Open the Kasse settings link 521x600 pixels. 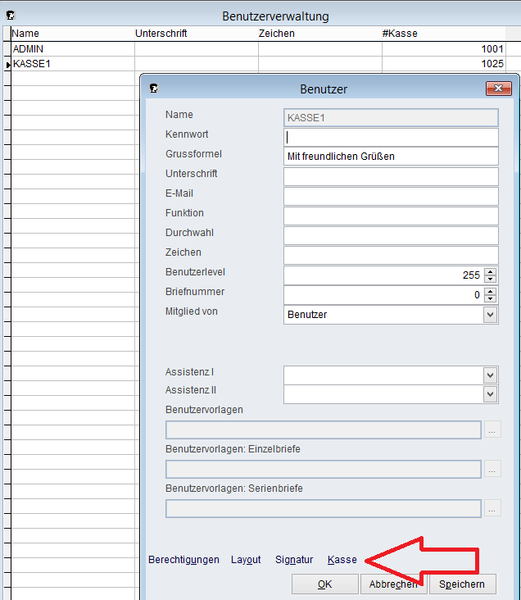click(x=342, y=559)
